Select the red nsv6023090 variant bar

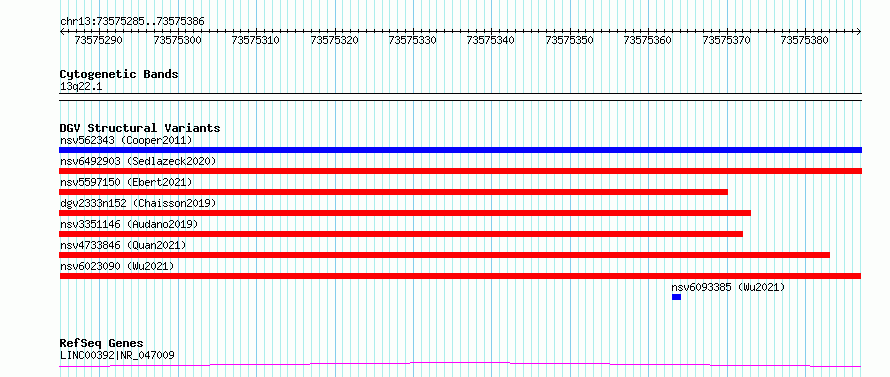[x=460, y=276]
